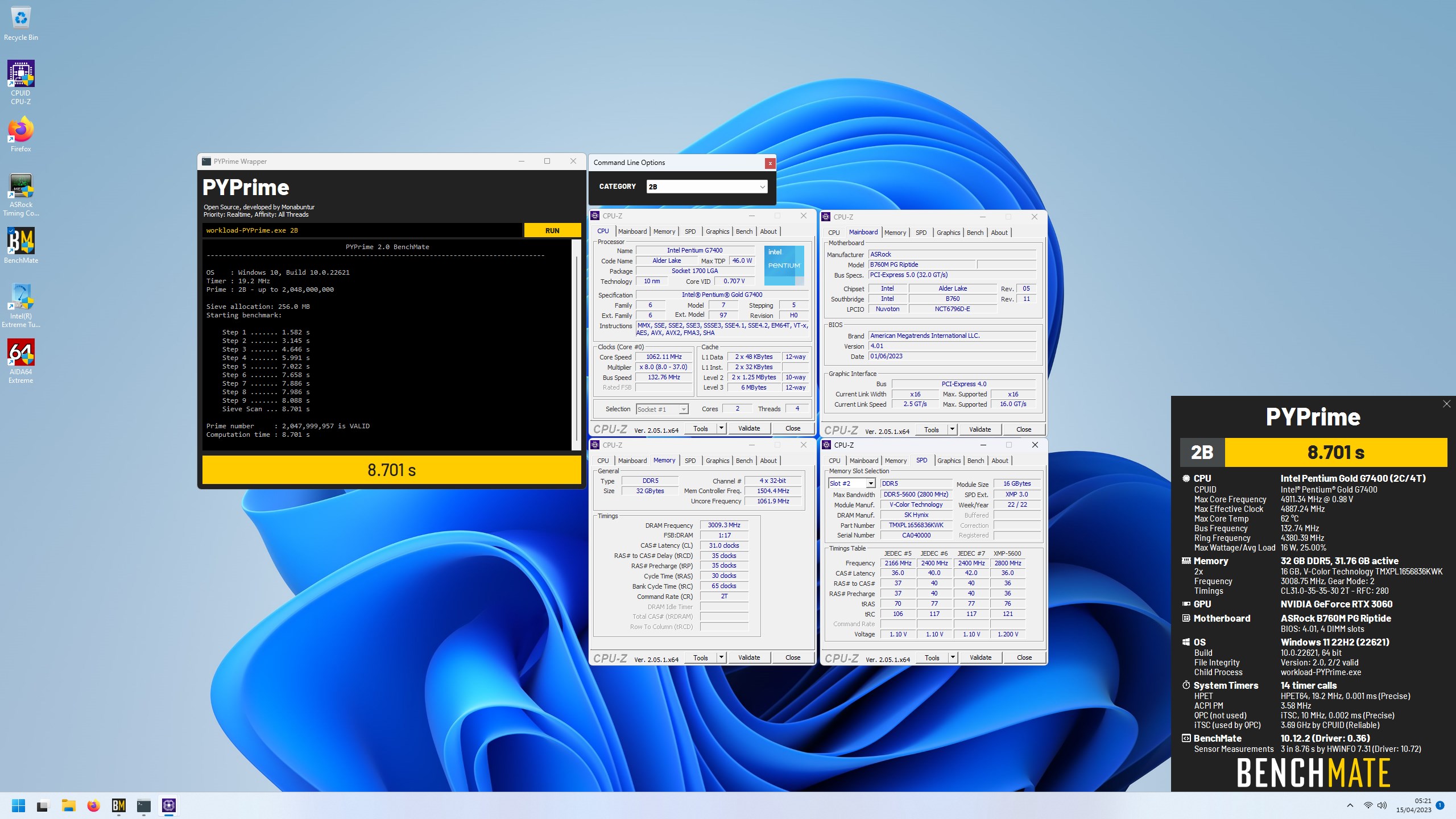1456x819 pixels.
Task: Click the PYPrime Wrapper title bar icon
Action: coord(206,162)
